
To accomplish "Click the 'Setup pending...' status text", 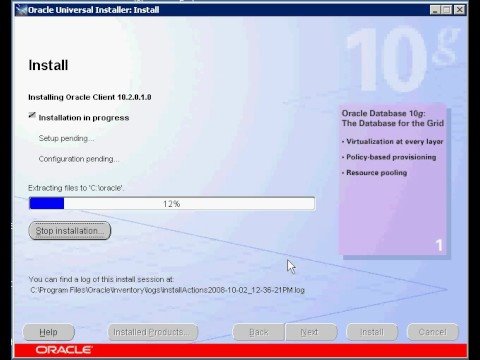I will [66, 138].
